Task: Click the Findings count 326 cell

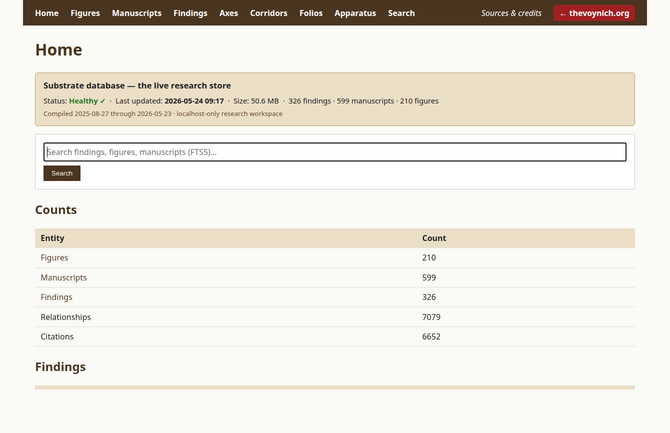Action: 429,297
